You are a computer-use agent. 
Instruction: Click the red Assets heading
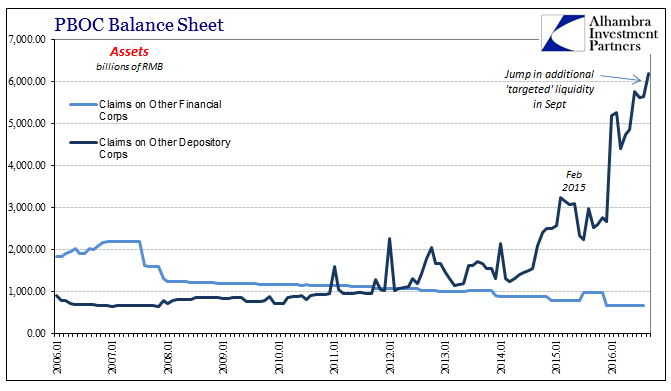coord(129,52)
